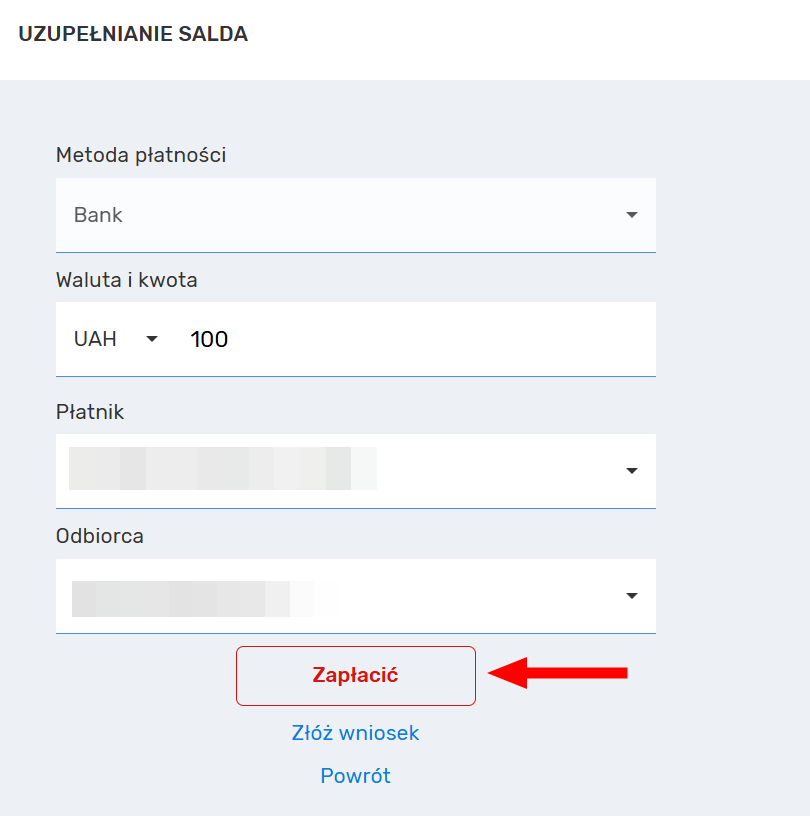Go back via the Powrót link
The height and width of the screenshot is (816, 810).
355,776
